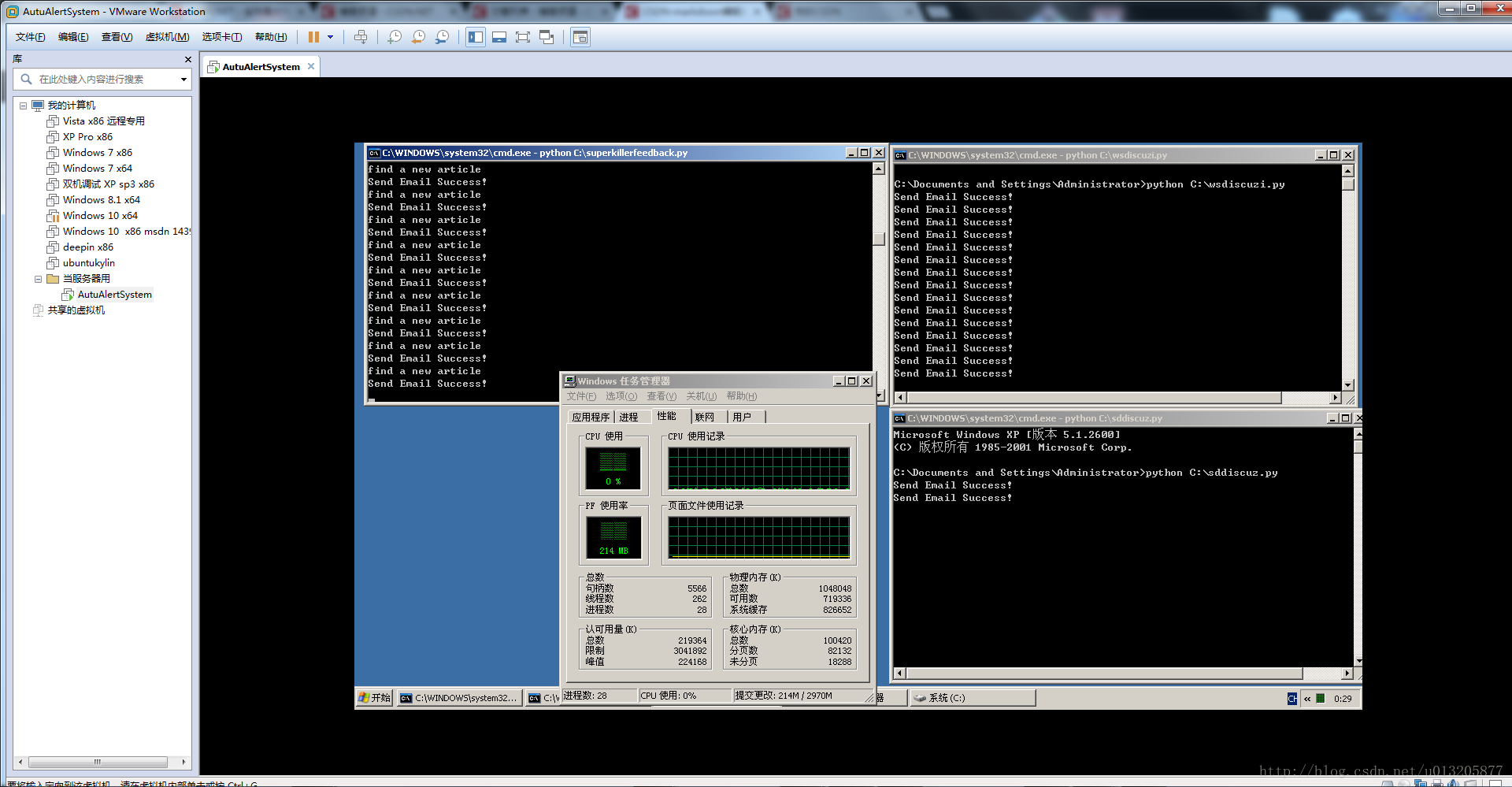This screenshot has height=787, width=1512.
Task: Close the library panel
Action: coord(187,59)
